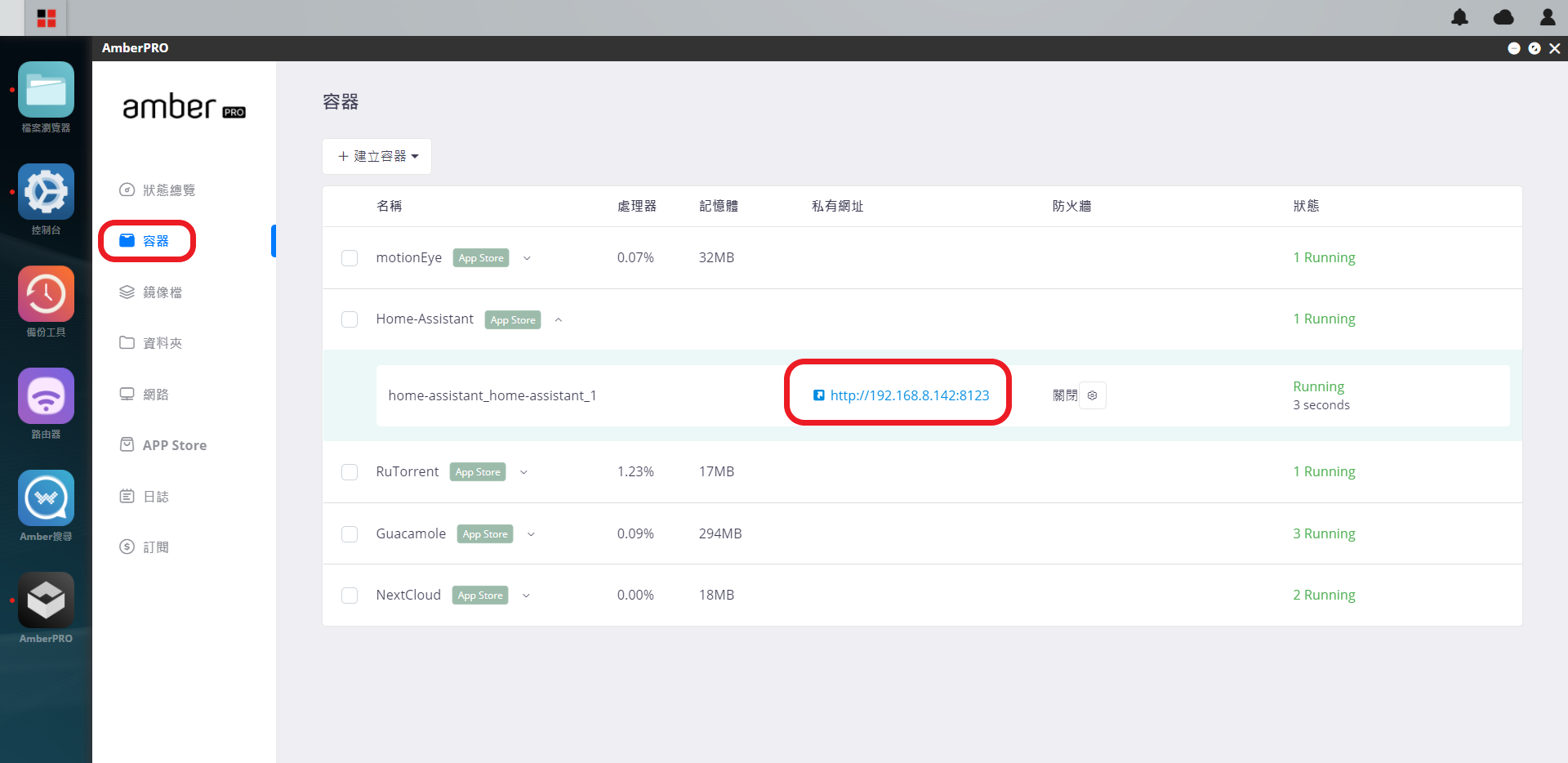Viewport: 1568px width, 763px height.
Task: Click the external link icon beside the IP address
Action: point(818,395)
